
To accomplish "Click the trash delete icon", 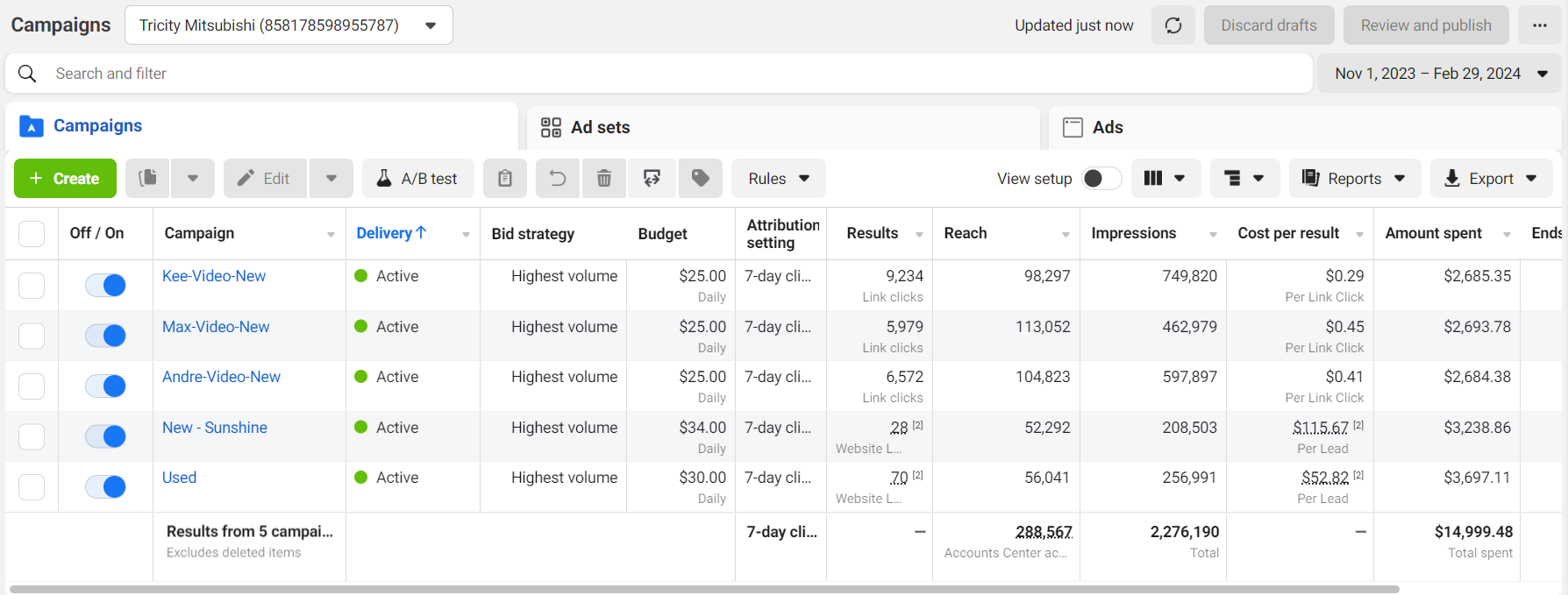I will pyautogui.click(x=604, y=179).
